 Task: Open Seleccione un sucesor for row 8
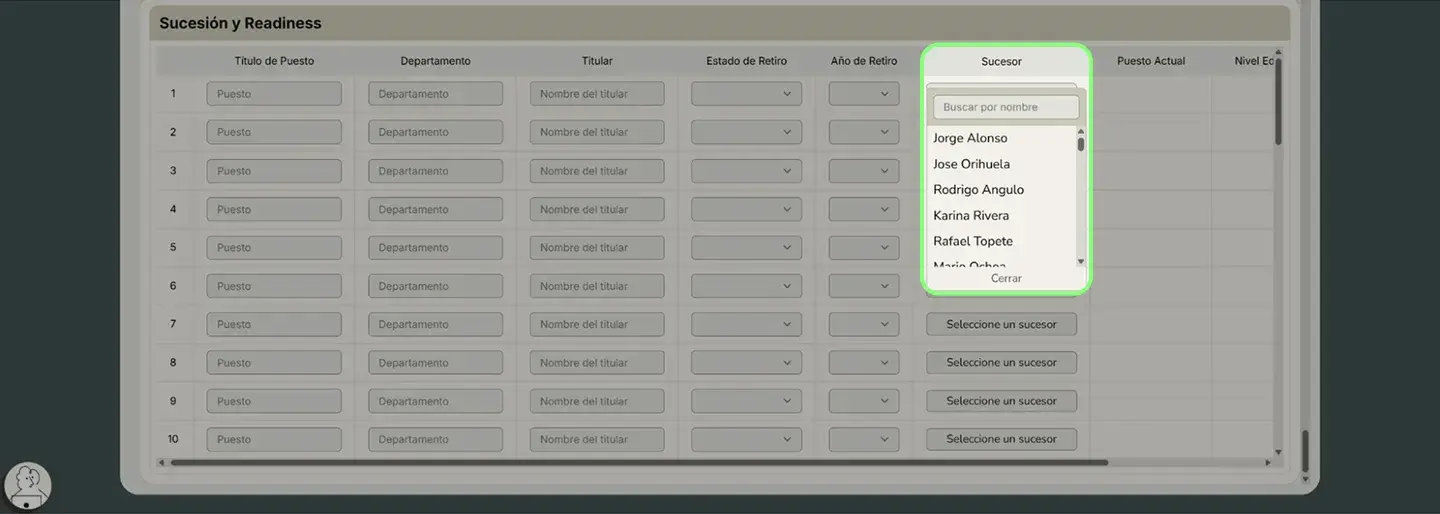pos(1001,362)
